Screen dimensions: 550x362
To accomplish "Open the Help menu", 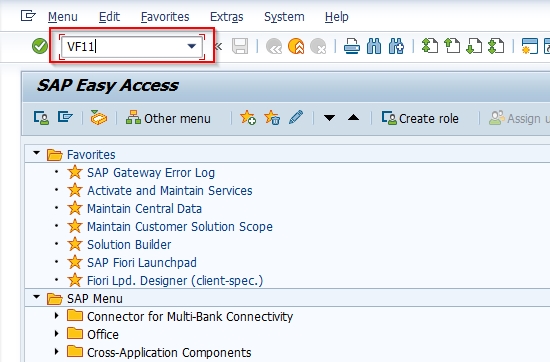I will 337,16.
